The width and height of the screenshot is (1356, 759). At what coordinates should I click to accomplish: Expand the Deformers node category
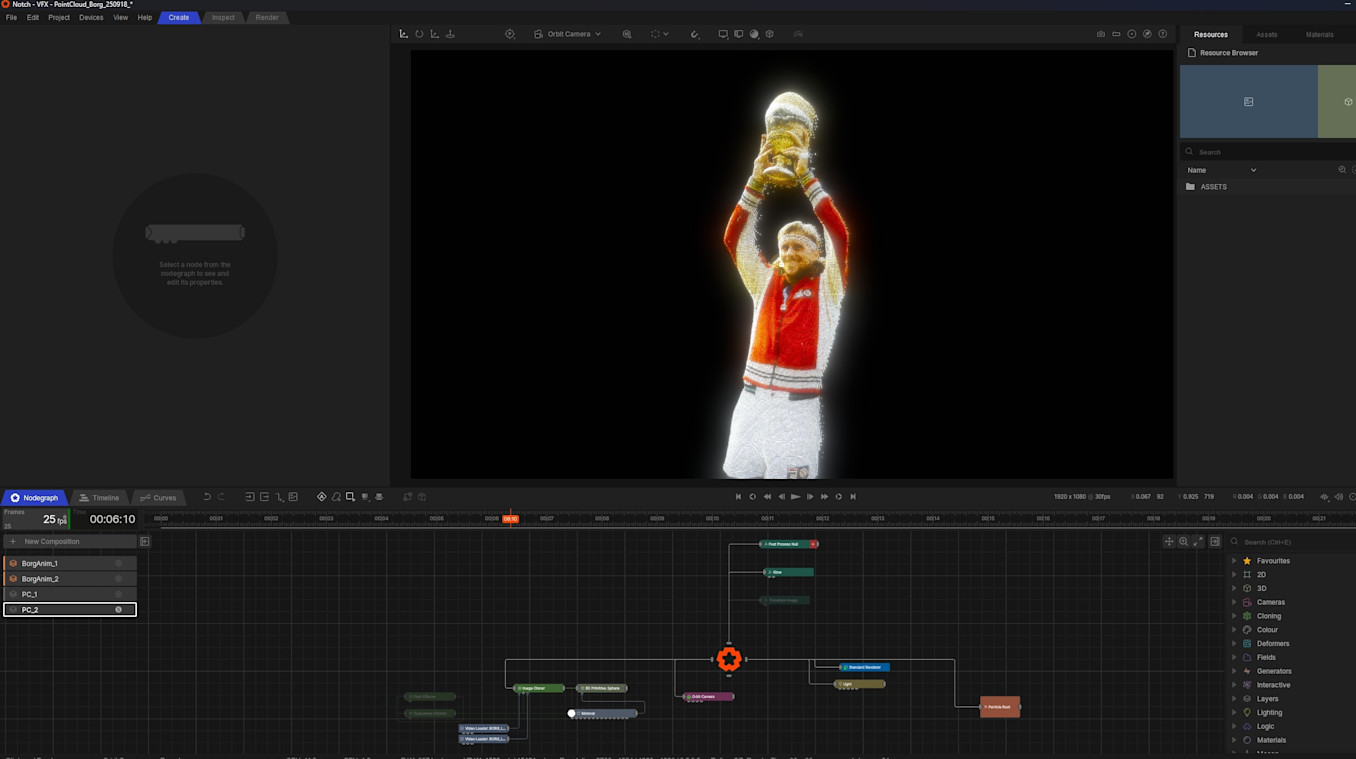click(1234, 644)
